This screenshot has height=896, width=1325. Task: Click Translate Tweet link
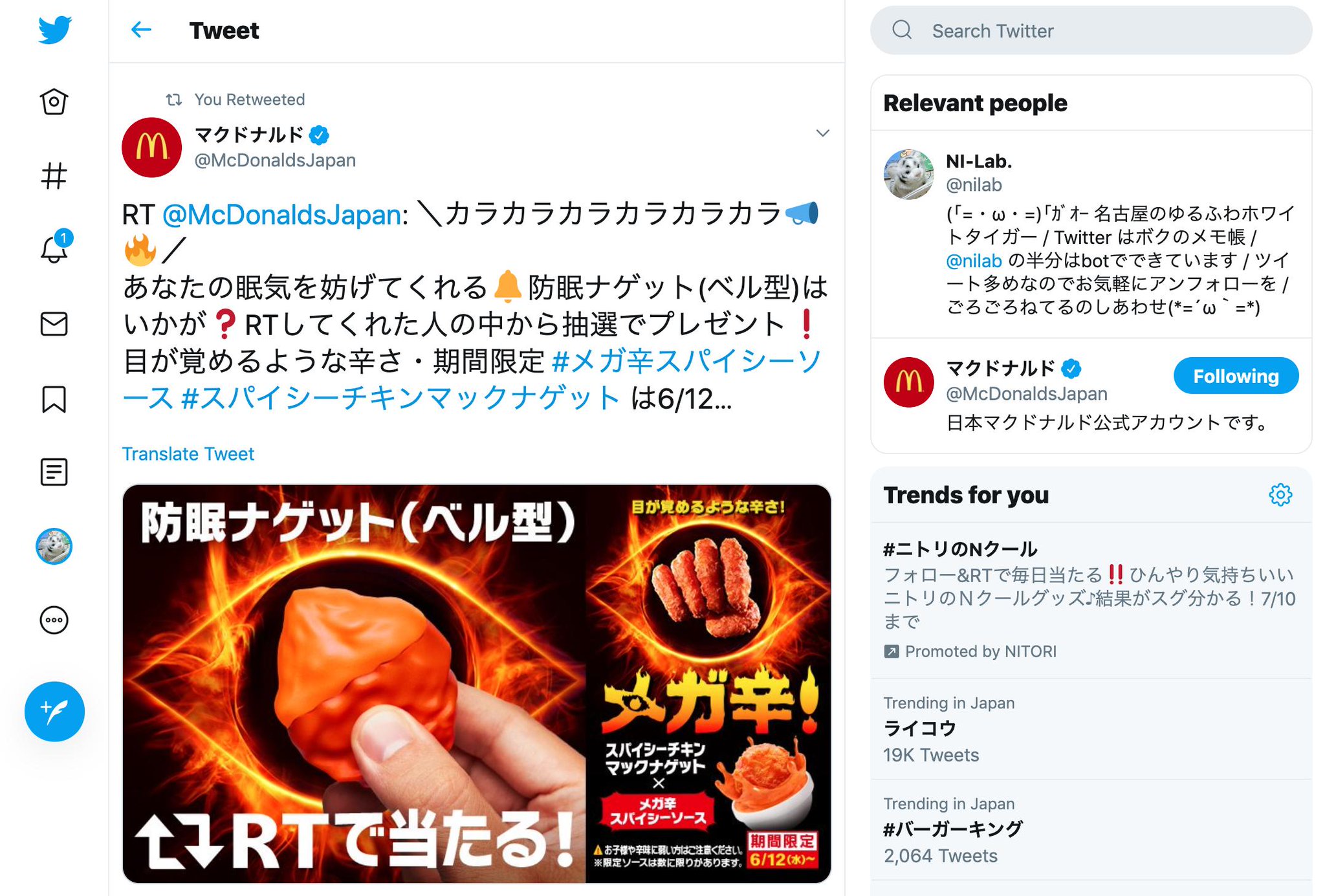(x=188, y=454)
